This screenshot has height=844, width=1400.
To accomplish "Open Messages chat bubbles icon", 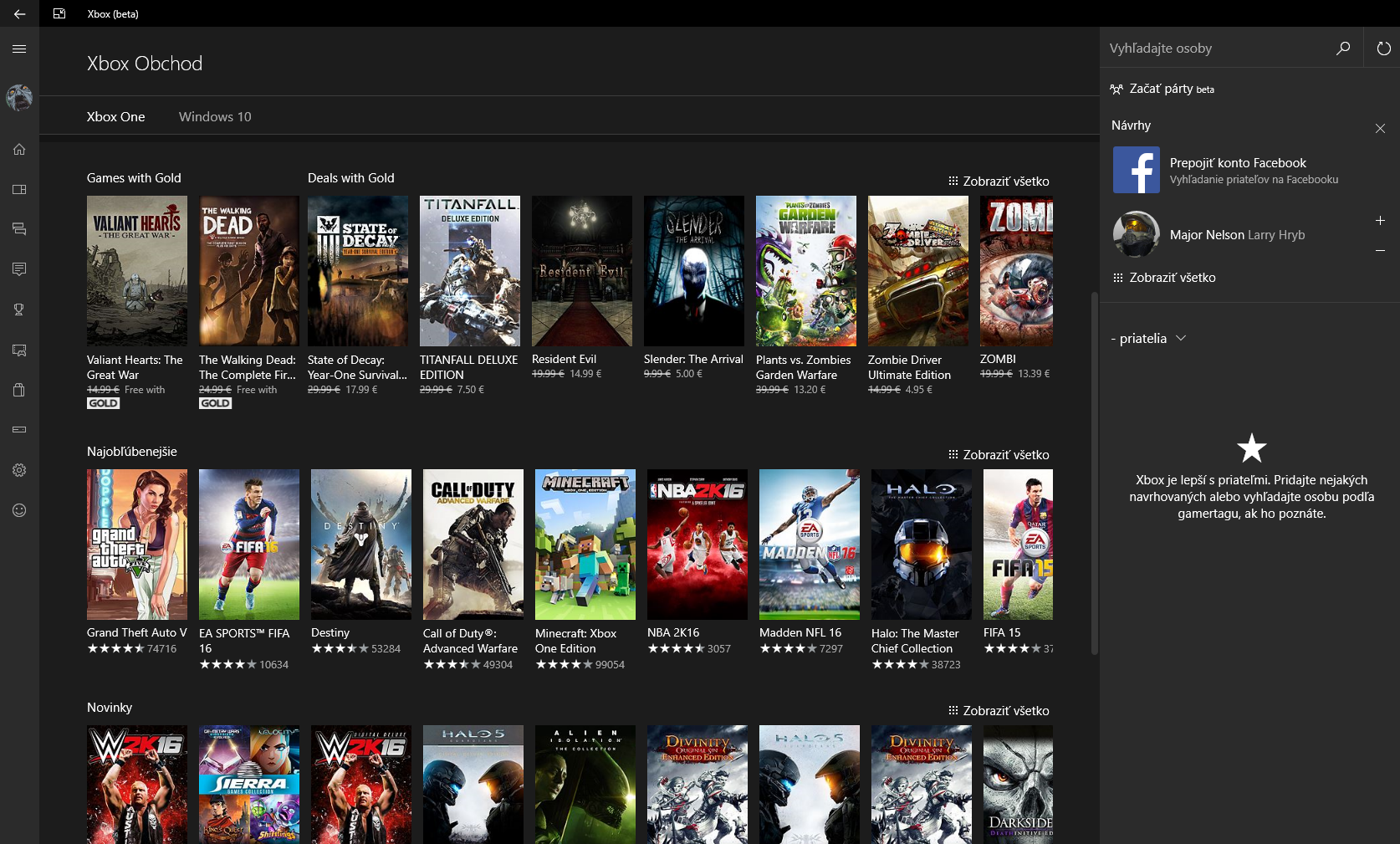I will click(x=19, y=228).
